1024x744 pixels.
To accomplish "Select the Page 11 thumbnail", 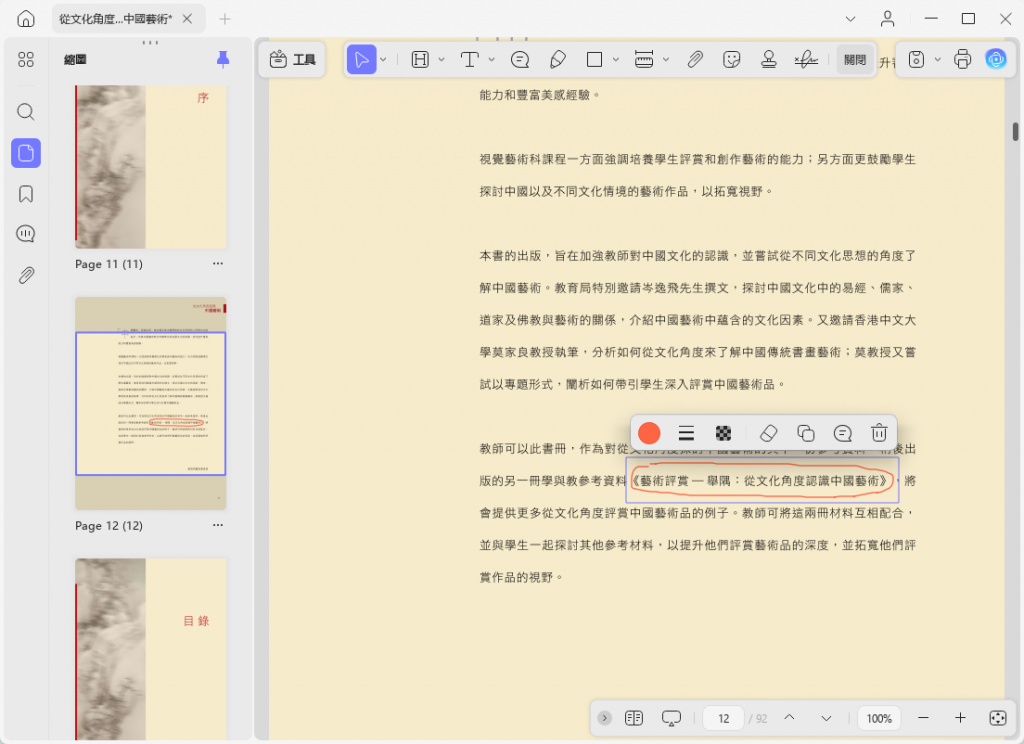I will coord(151,167).
